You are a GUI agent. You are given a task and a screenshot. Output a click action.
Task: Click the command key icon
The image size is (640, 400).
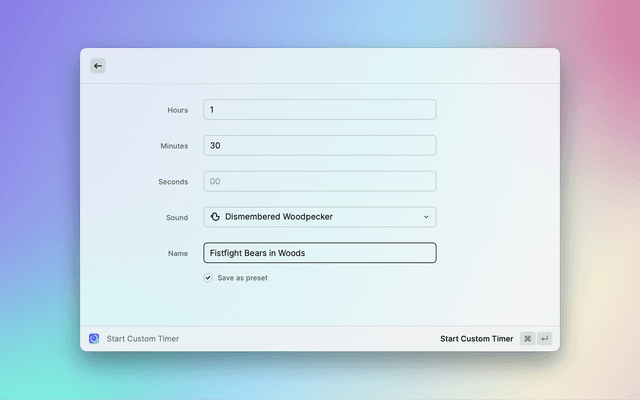click(x=527, y=339)
